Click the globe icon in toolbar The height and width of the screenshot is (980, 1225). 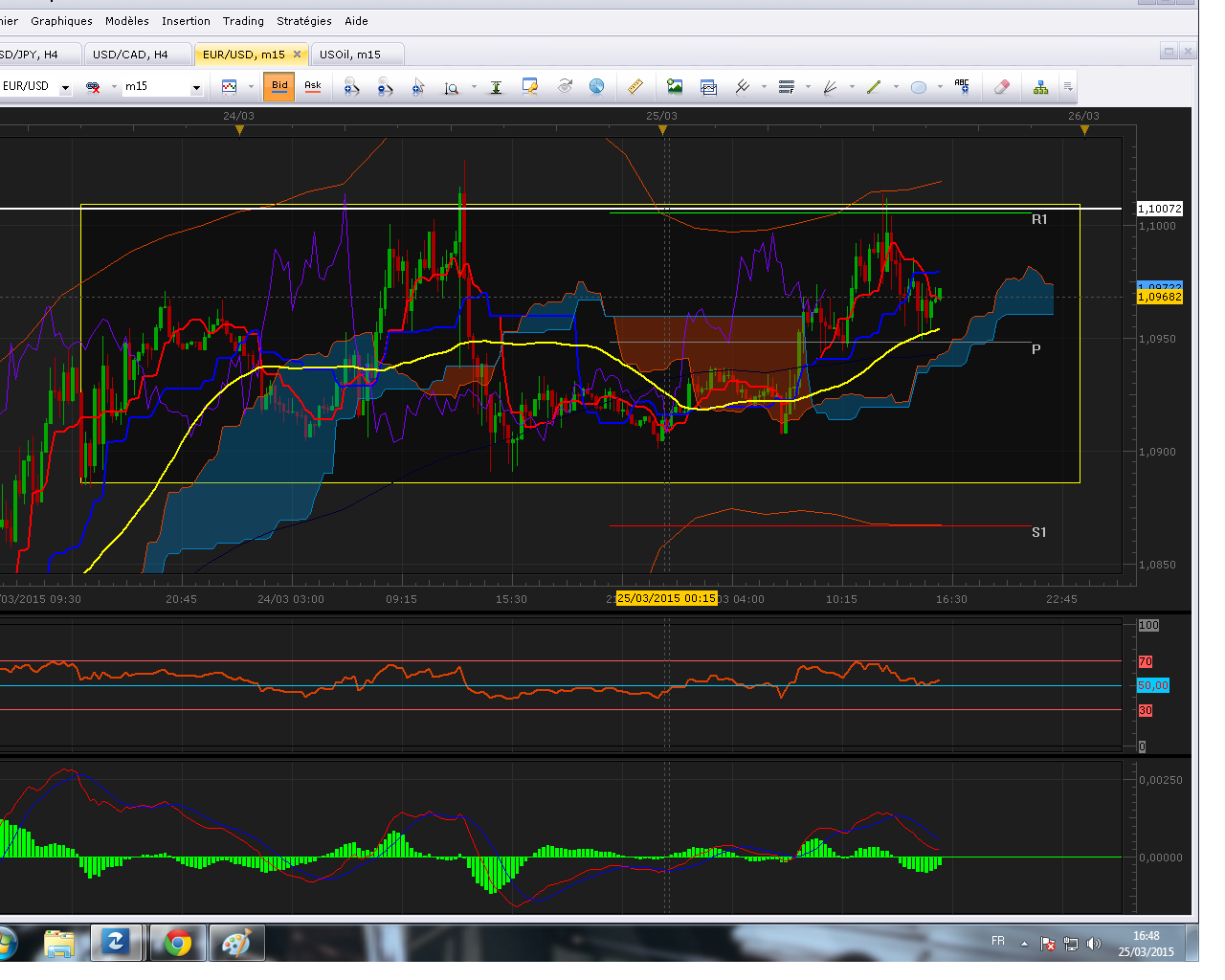pyautogui.click(x=596, y=87)
